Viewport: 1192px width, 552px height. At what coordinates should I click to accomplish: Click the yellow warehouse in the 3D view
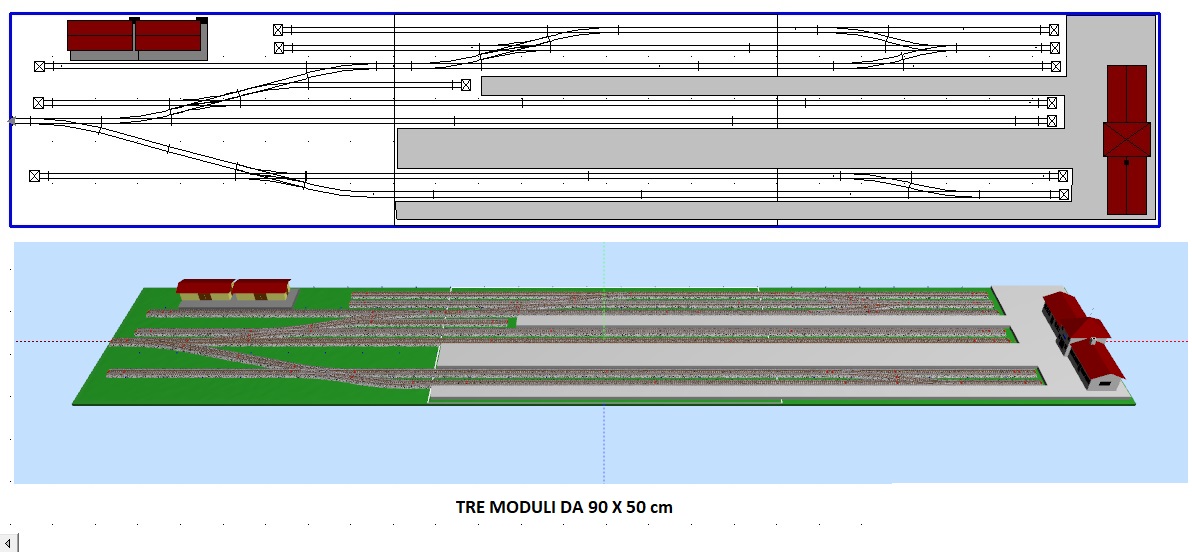click(235, 290)
